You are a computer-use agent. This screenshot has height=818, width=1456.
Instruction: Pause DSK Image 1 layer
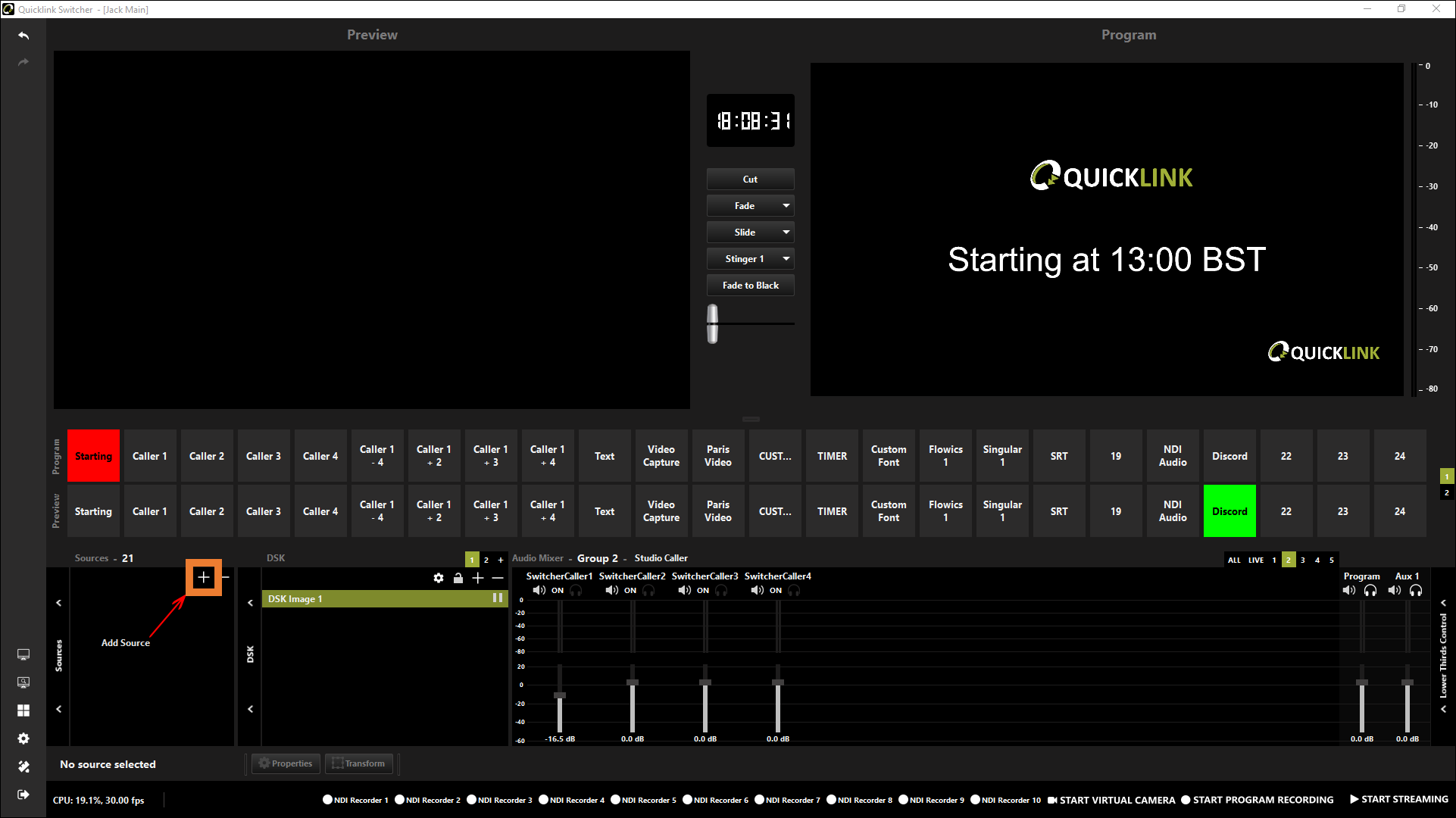coord(498,598)
